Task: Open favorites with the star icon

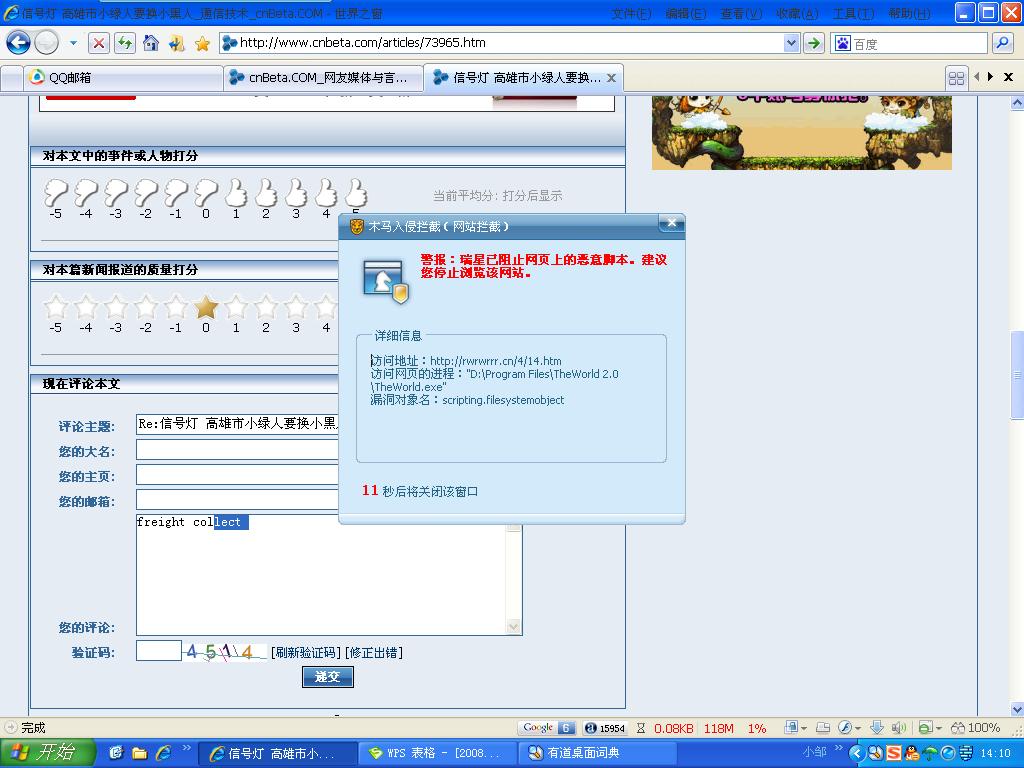Action: 202,43
